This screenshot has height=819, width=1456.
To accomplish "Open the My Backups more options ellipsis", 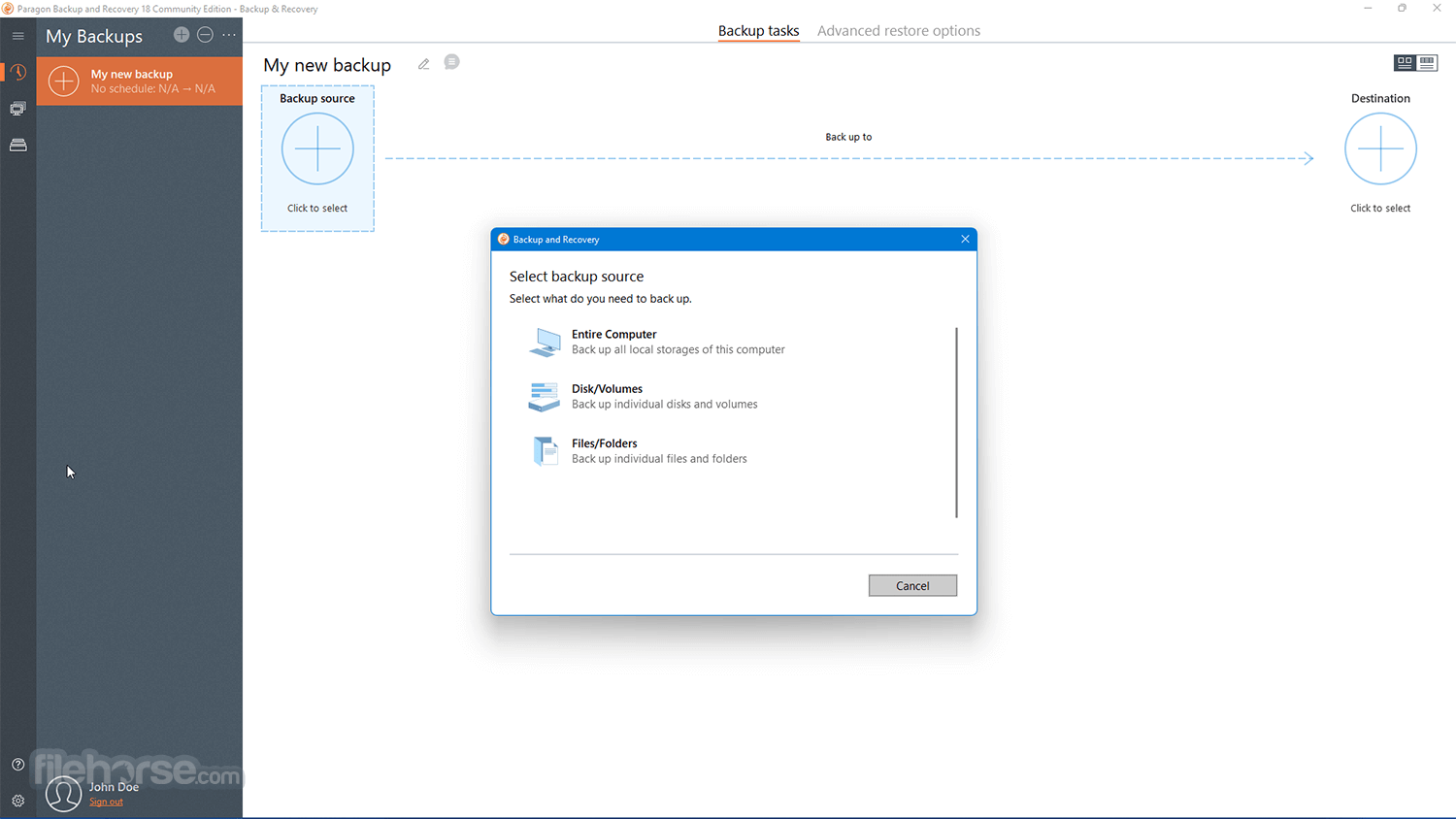I will coord(229,35).
